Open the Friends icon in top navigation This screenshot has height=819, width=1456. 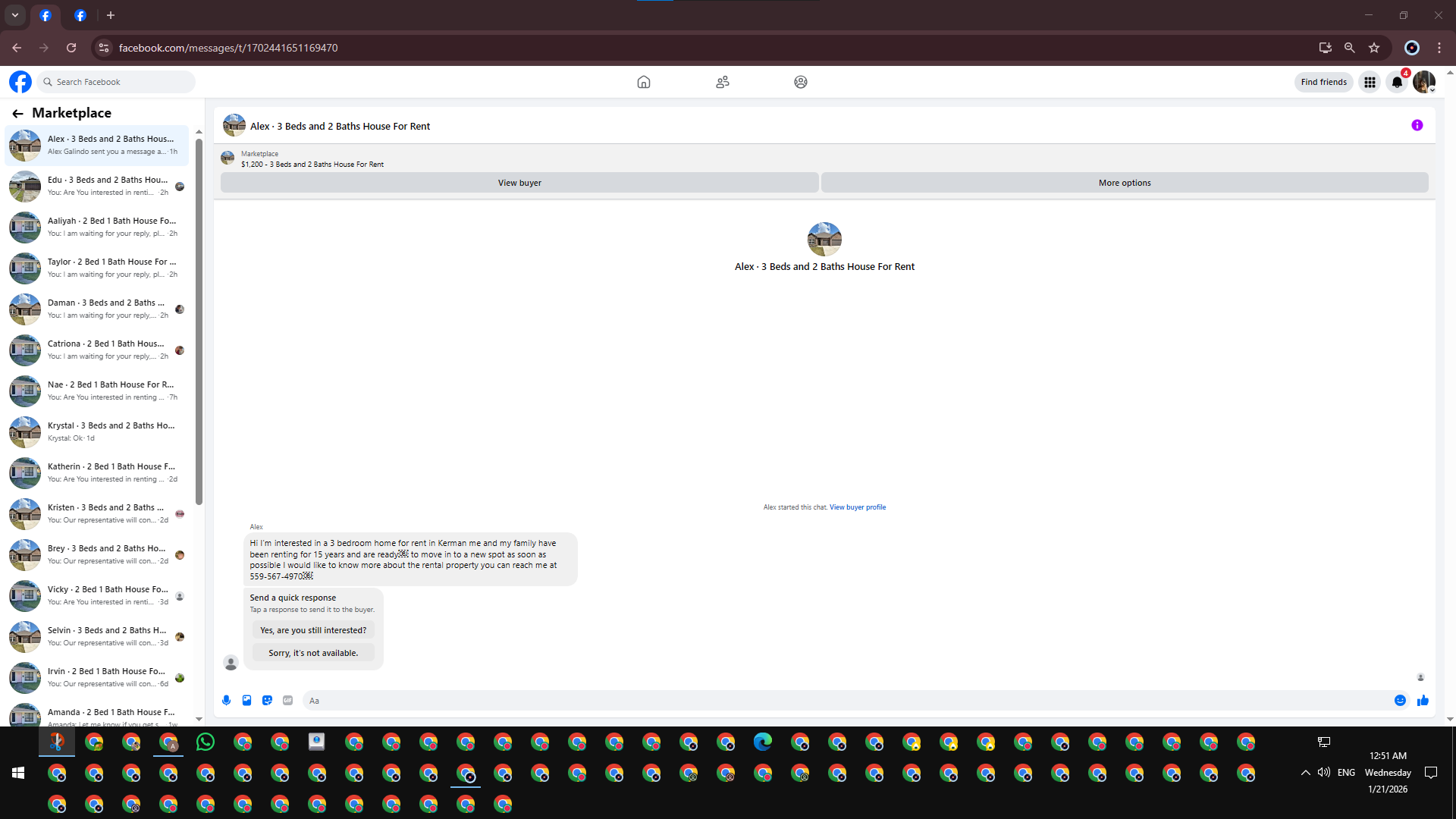[x=723, y=82]
